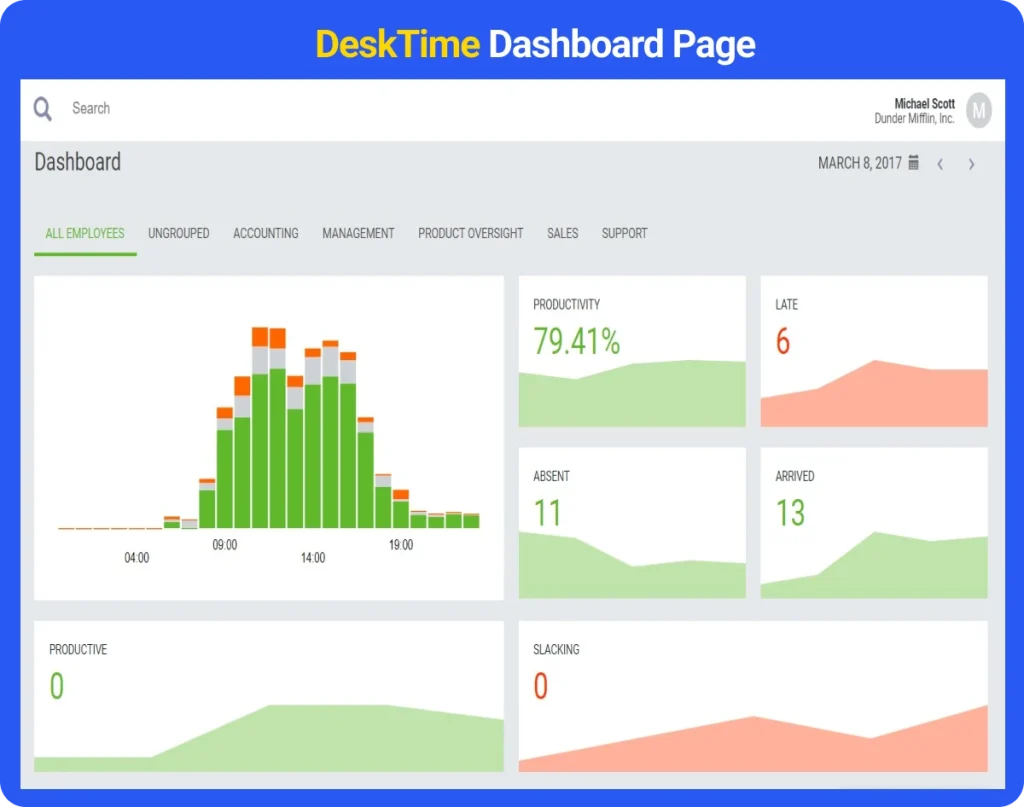This screenshot has width=1024, height=807.
Task: Open the Productive employees card
Action: coord(268,696)
